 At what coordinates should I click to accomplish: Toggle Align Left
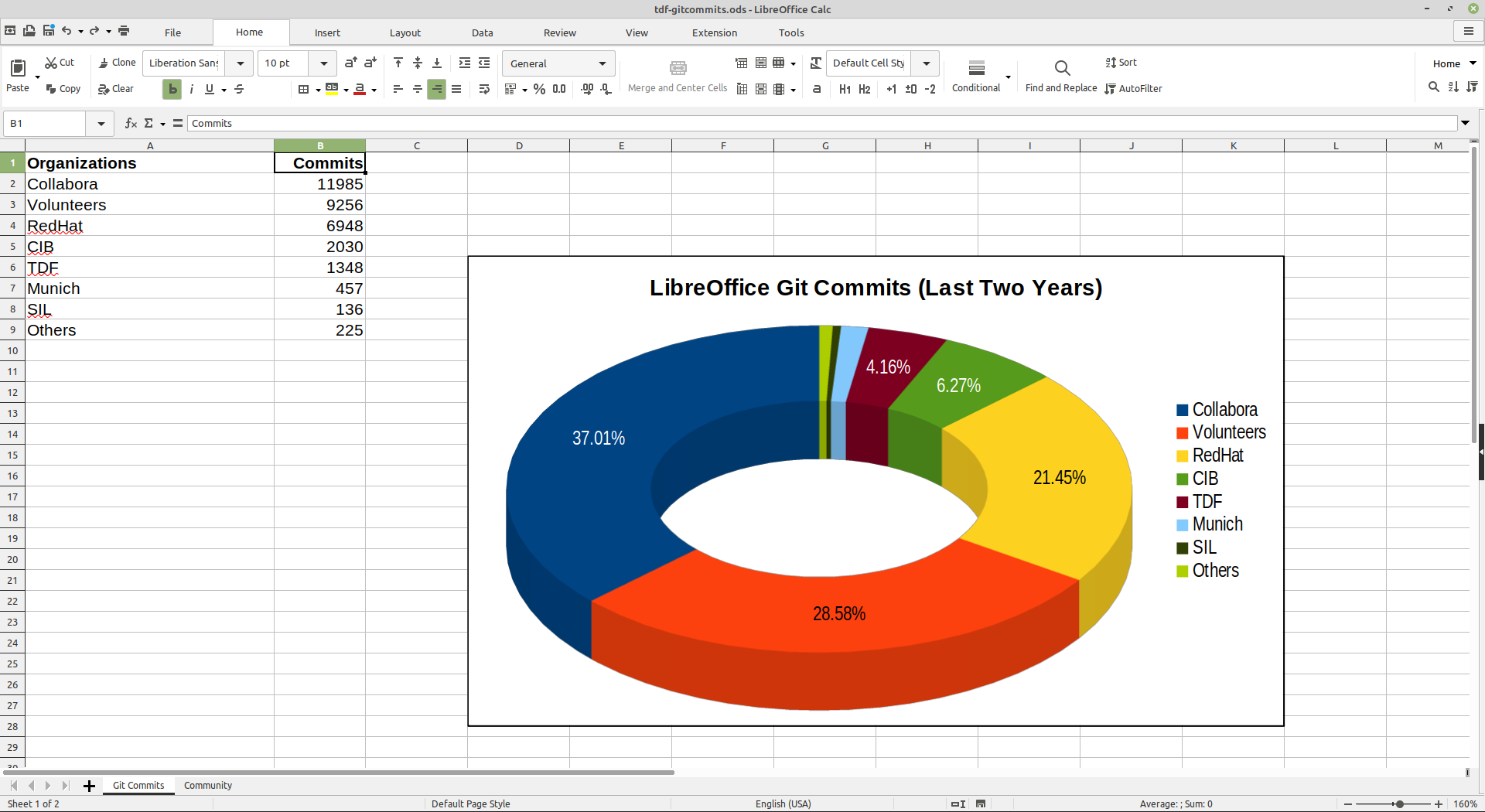(x=398, y=89)
